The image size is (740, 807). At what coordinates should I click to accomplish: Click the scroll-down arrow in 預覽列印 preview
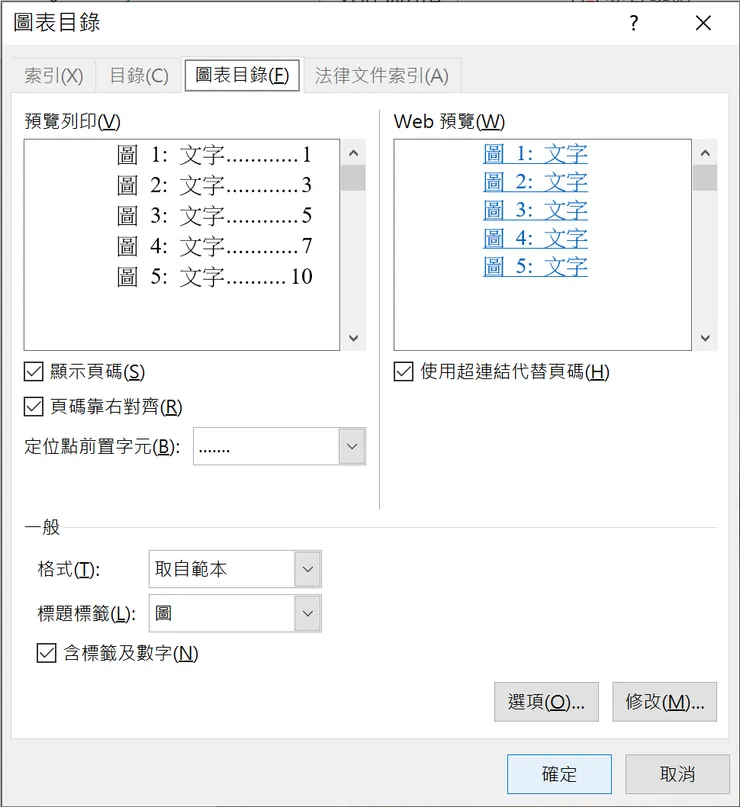click(353, 338)
